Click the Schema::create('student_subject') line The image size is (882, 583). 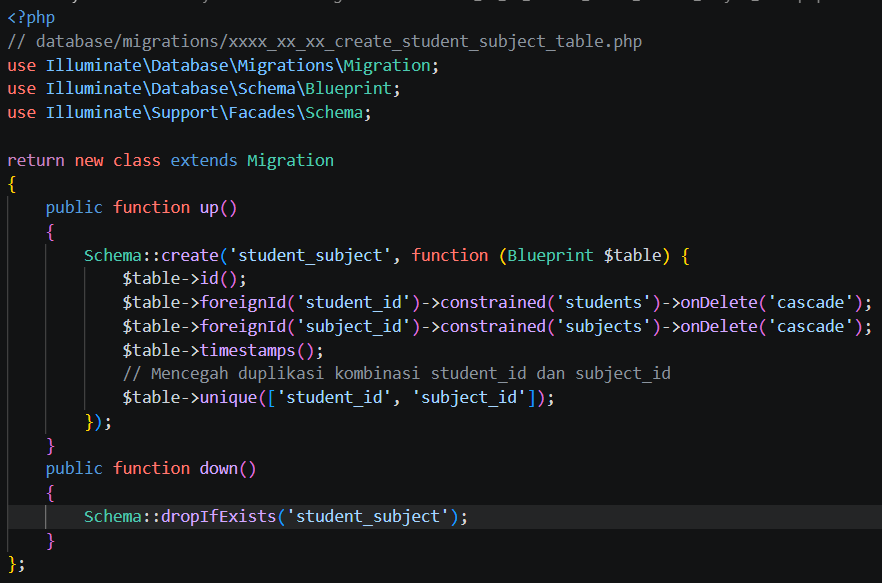point(387,255)
